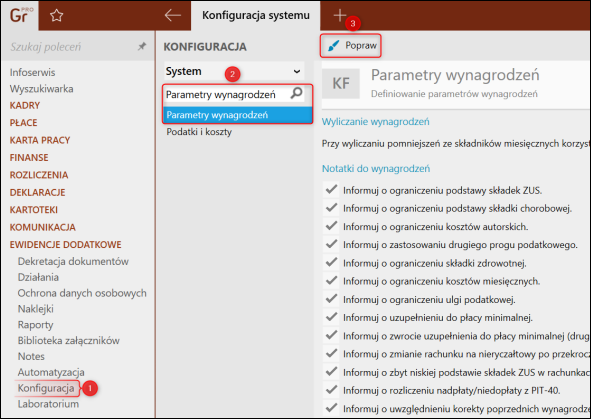Click the KF avatar tile
591x419 pixels.
tap(341, 83)
